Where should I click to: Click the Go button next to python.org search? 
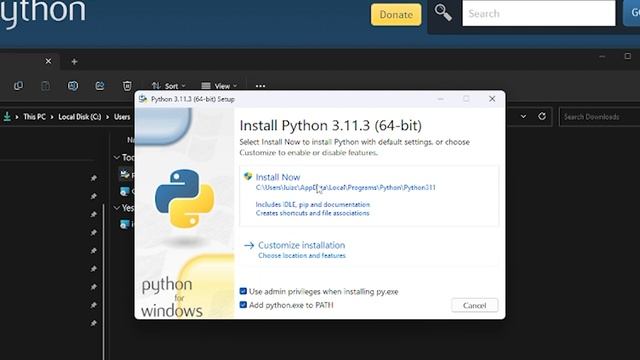(x=633, y=13)
